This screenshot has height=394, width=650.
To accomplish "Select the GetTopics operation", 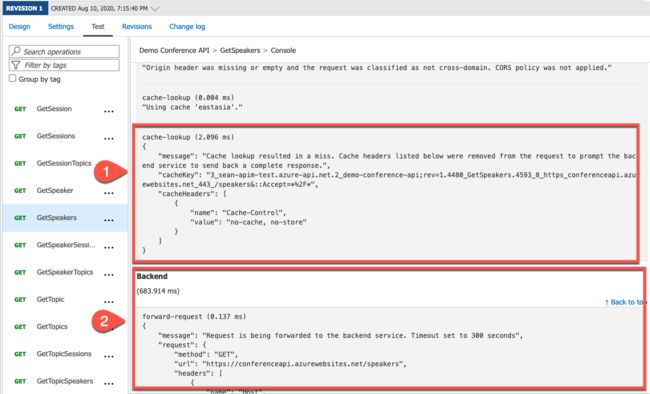I will pos(52,326).
